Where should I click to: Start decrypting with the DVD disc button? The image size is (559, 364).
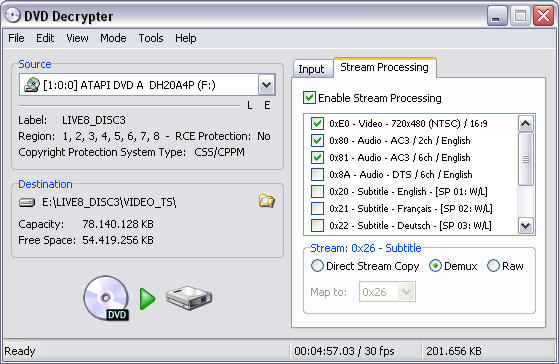106,298
